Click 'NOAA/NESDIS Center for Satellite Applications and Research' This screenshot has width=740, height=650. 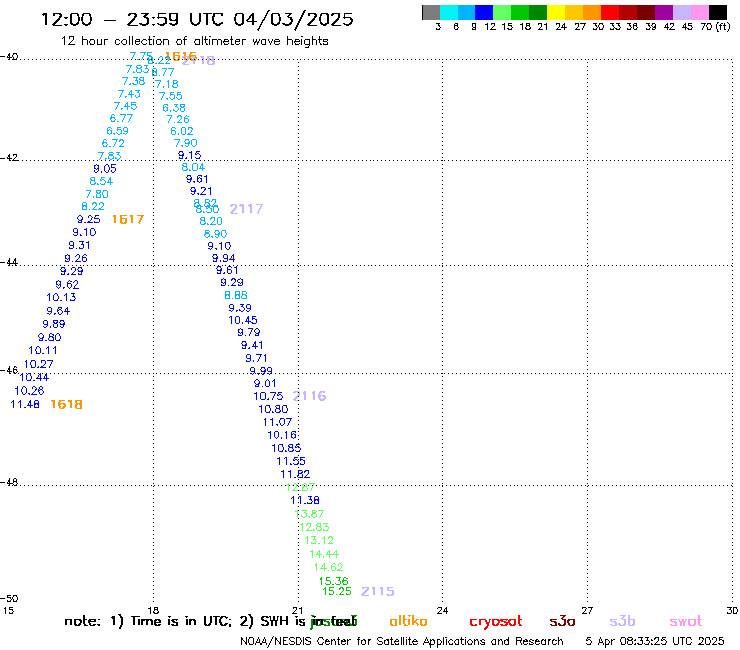[x=402, y=641]
